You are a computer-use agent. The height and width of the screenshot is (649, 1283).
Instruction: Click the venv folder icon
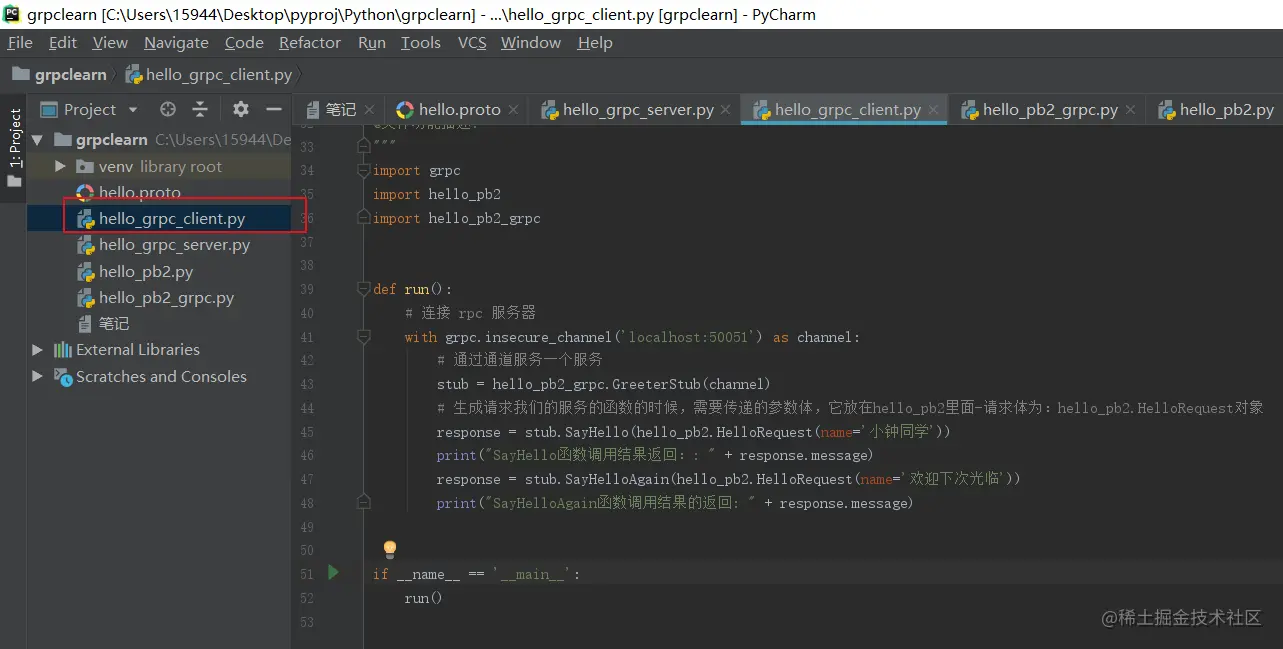(x=84, y=167)
